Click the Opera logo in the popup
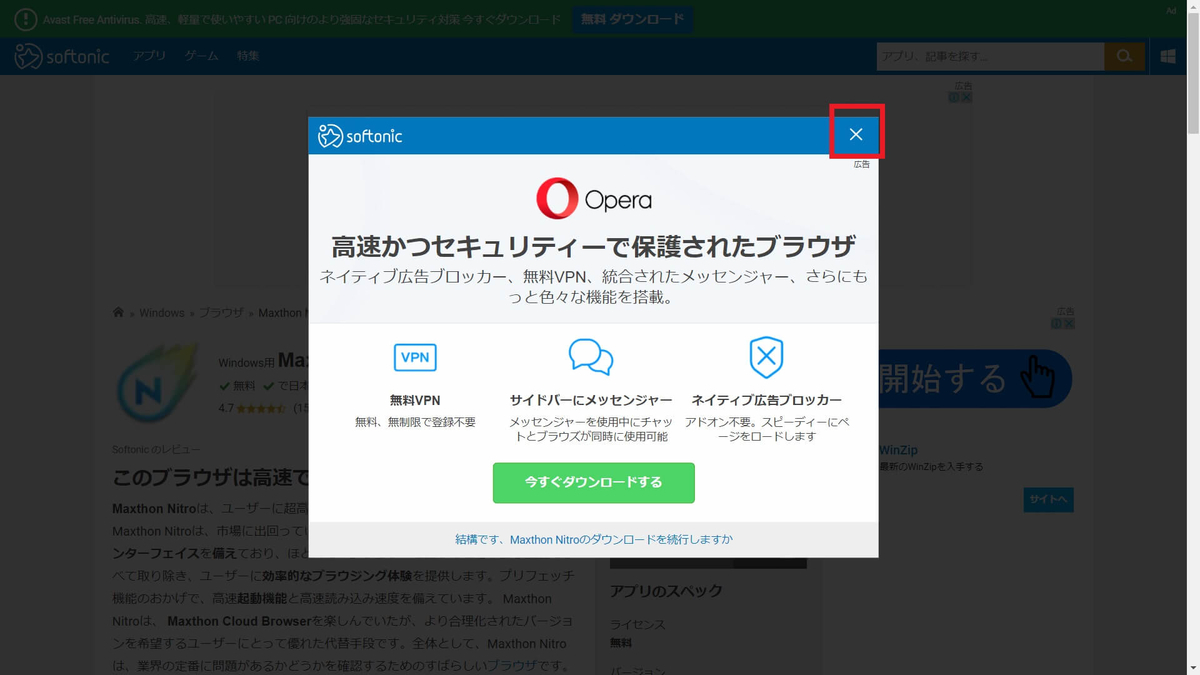This screenshot has width=1200, height=675. point(594,199)
